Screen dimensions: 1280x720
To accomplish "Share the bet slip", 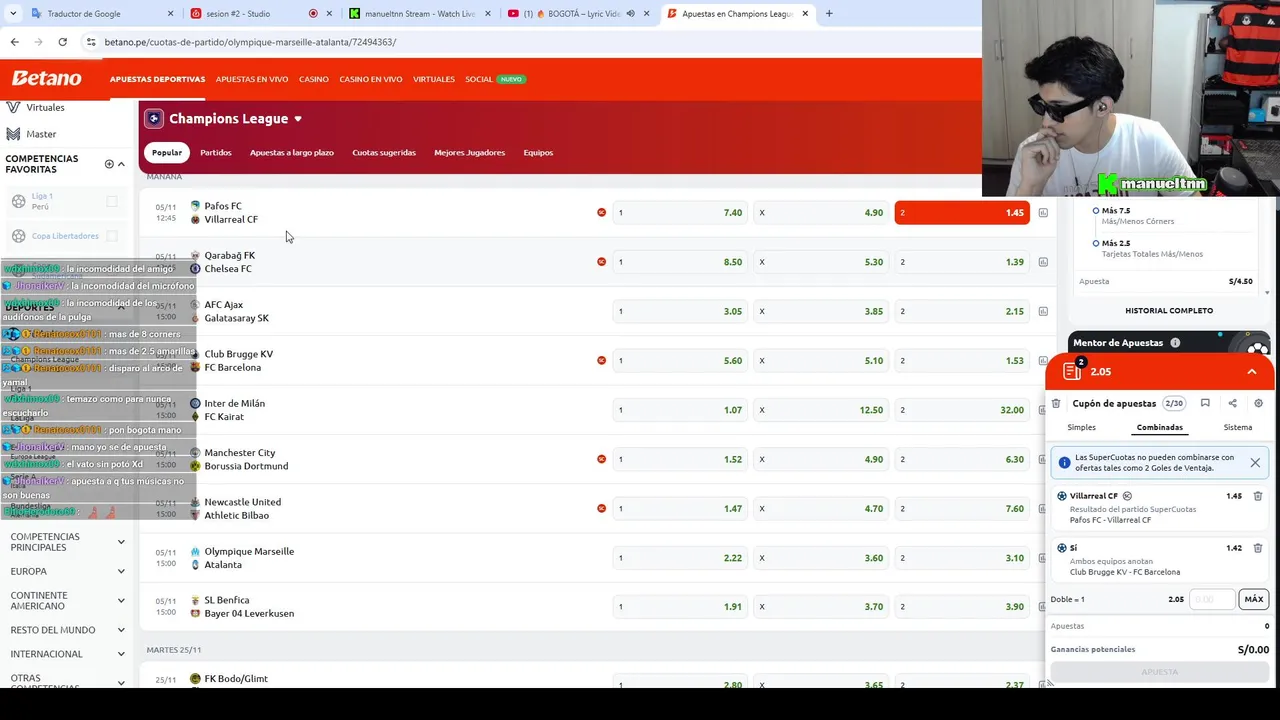I will [1232, 403].
